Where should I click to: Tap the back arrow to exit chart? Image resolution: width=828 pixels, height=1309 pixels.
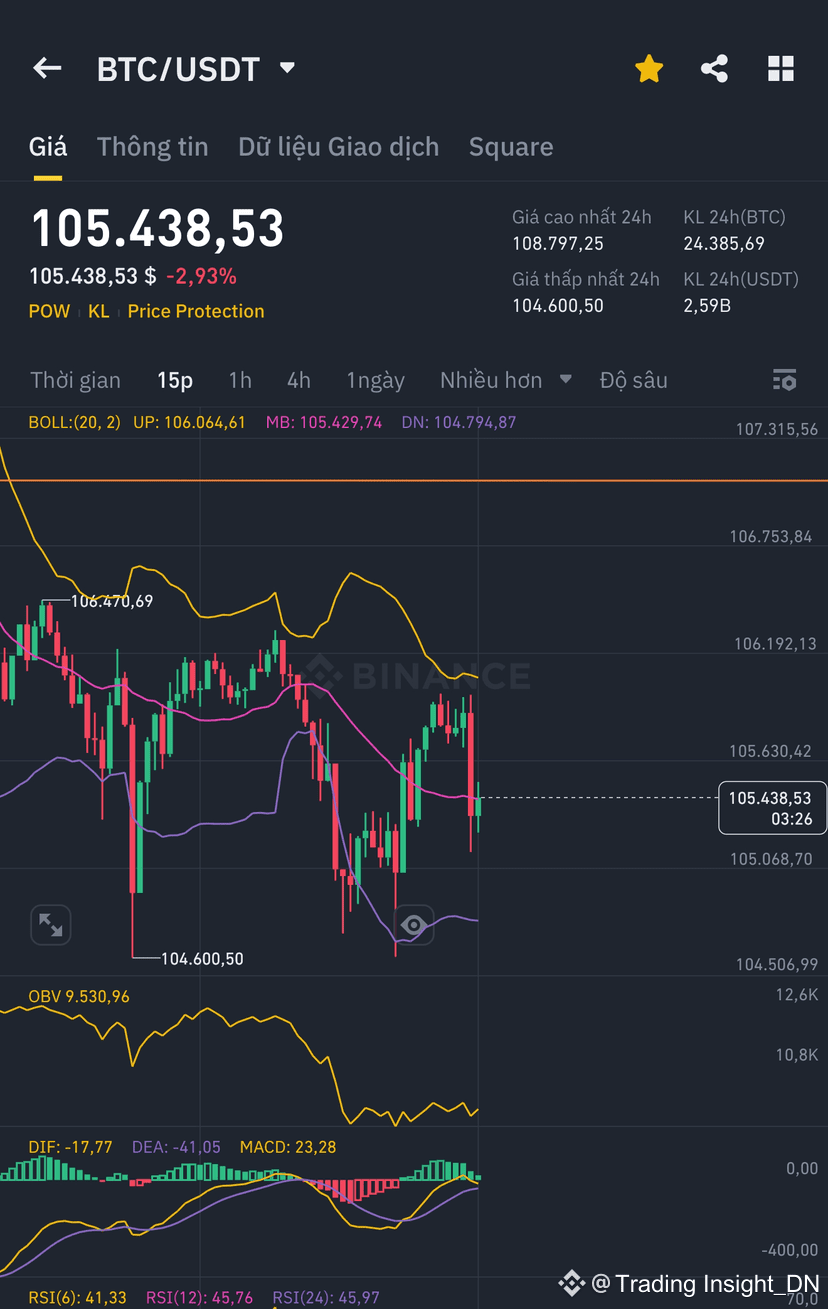pyautogui.click(x=47, y=68)
